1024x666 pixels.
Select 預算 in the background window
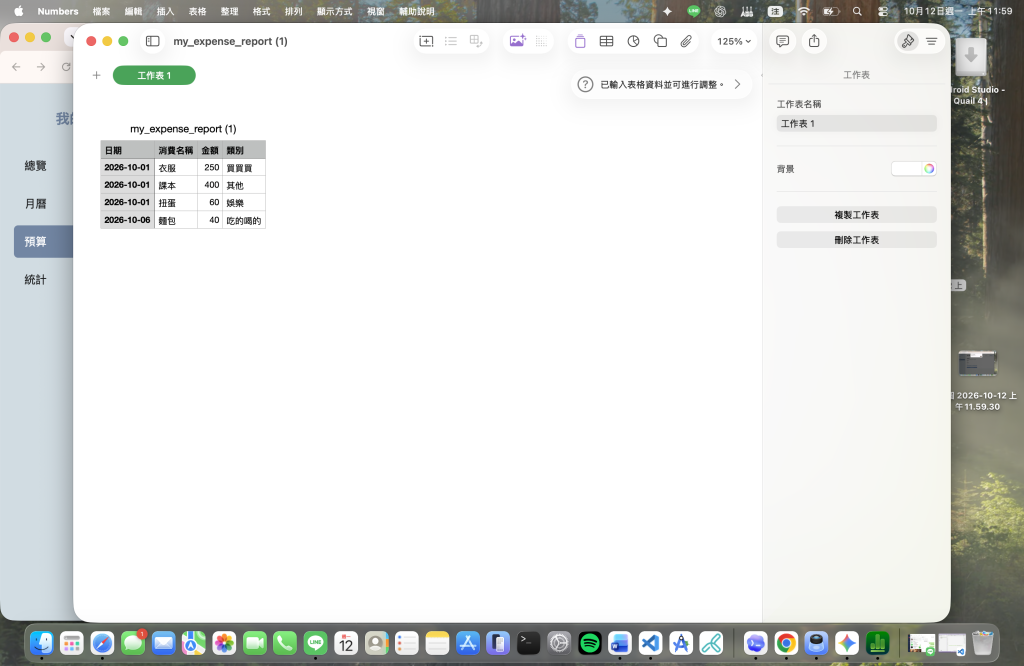point(43,242)
